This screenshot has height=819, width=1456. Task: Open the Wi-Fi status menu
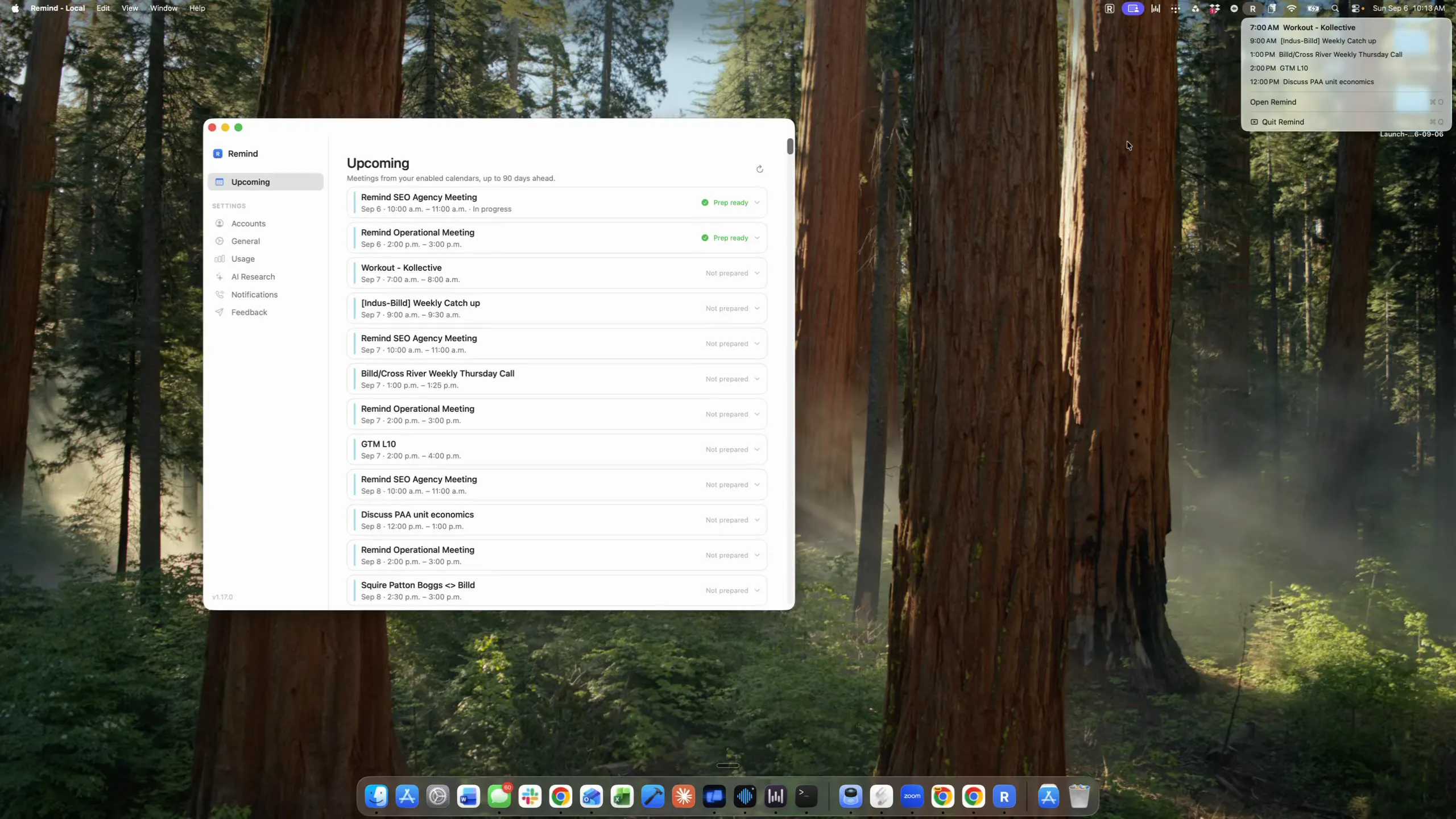pos(1292,9)
